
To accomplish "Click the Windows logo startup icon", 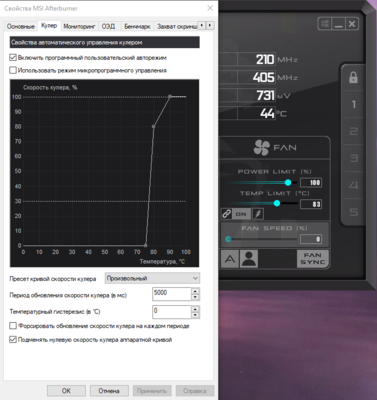I will coord(325,24).
